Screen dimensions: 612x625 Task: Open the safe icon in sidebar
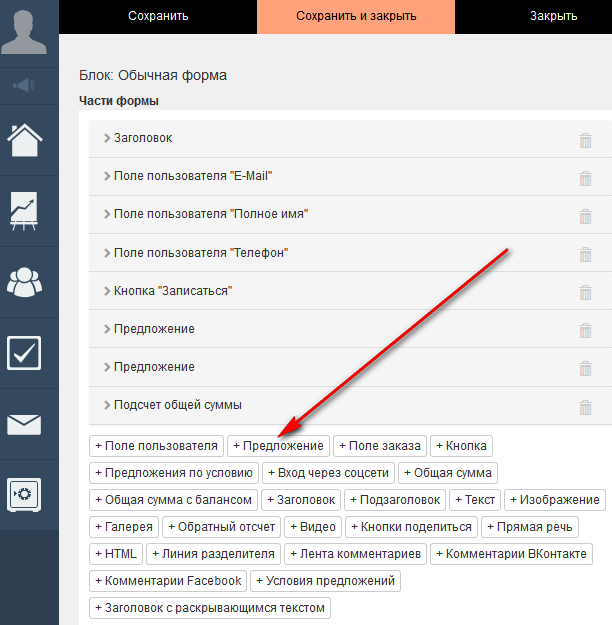(x=24, y=495)
